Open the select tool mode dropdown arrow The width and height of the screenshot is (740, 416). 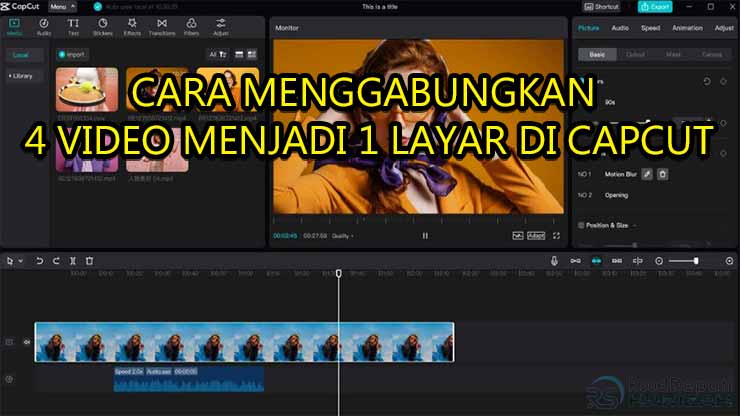(x=21, y=261)
